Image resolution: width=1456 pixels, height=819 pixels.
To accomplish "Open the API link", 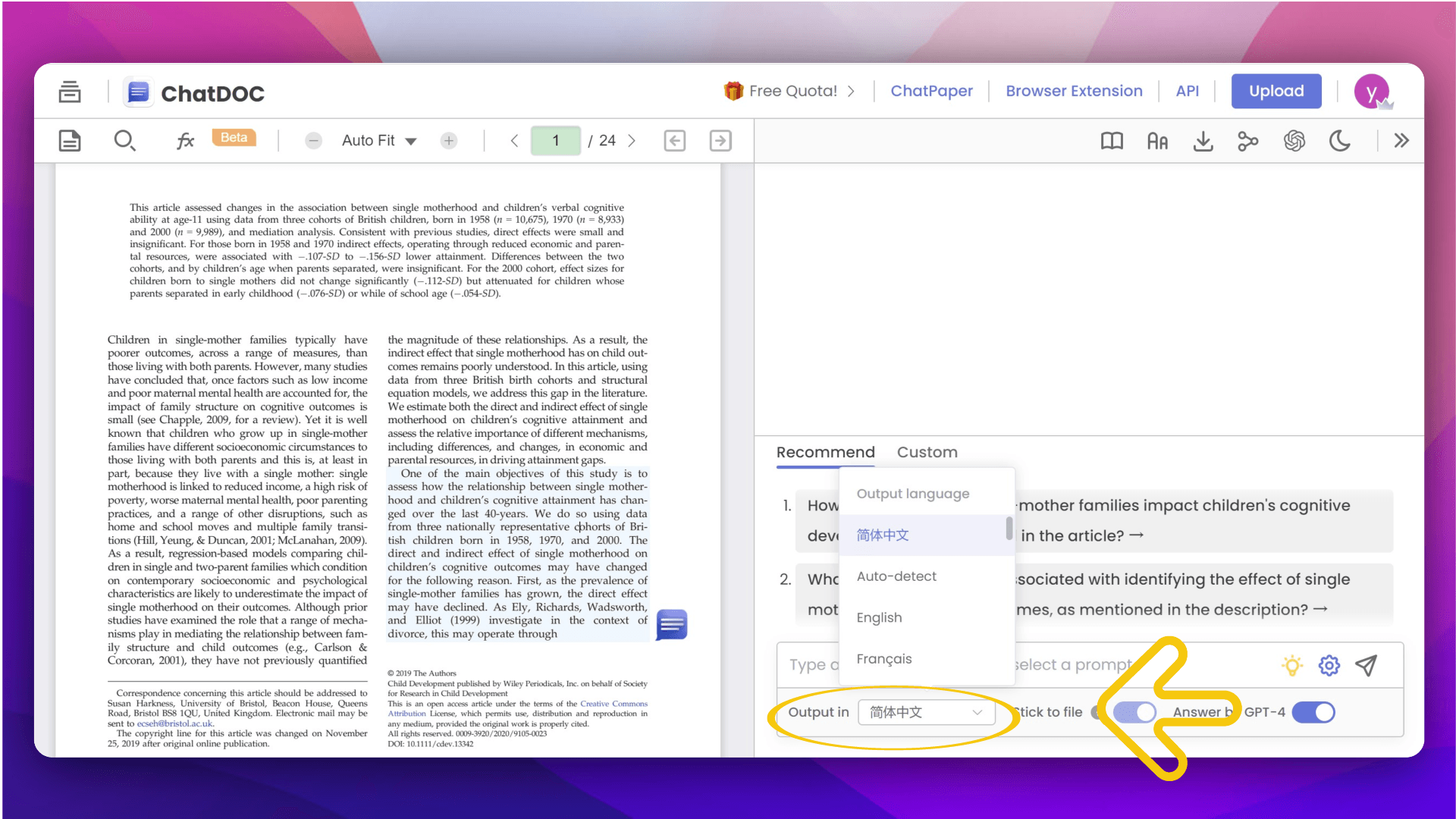I will coord(1187,91).
